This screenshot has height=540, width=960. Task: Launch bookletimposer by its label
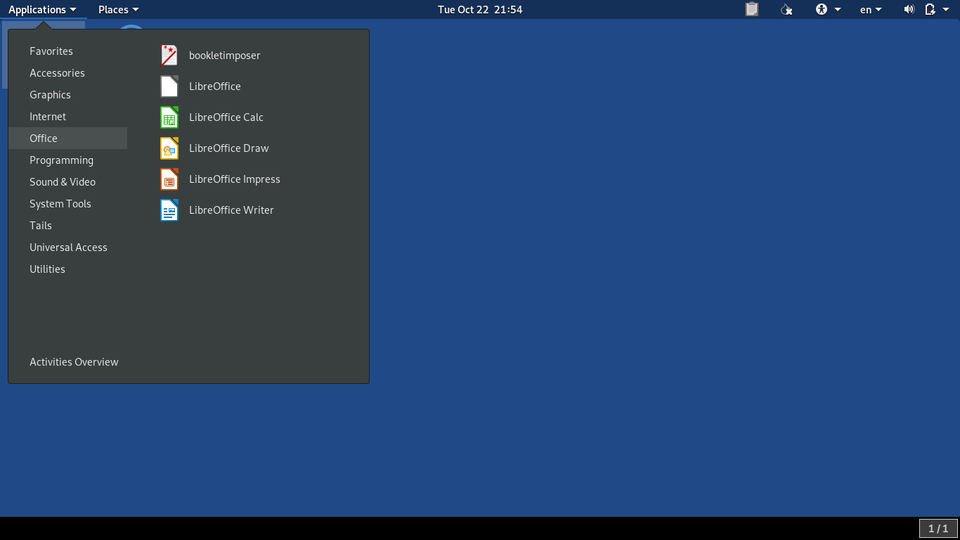pos(224,55)
